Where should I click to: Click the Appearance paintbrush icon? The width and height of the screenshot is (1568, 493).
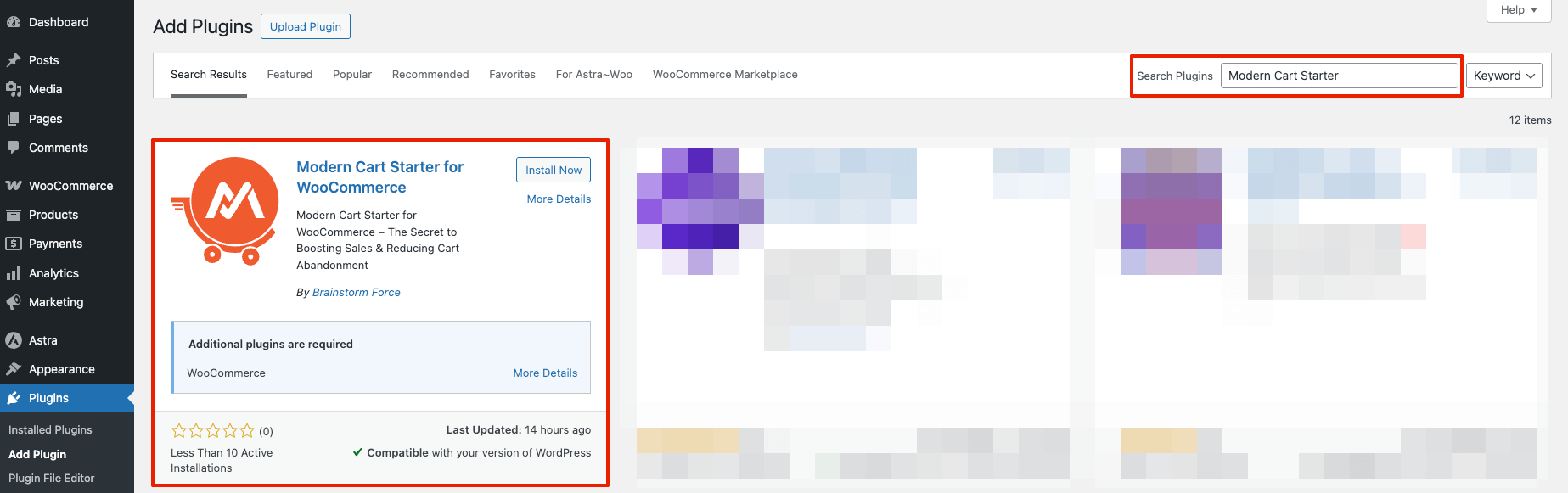[x=14, y=369]
